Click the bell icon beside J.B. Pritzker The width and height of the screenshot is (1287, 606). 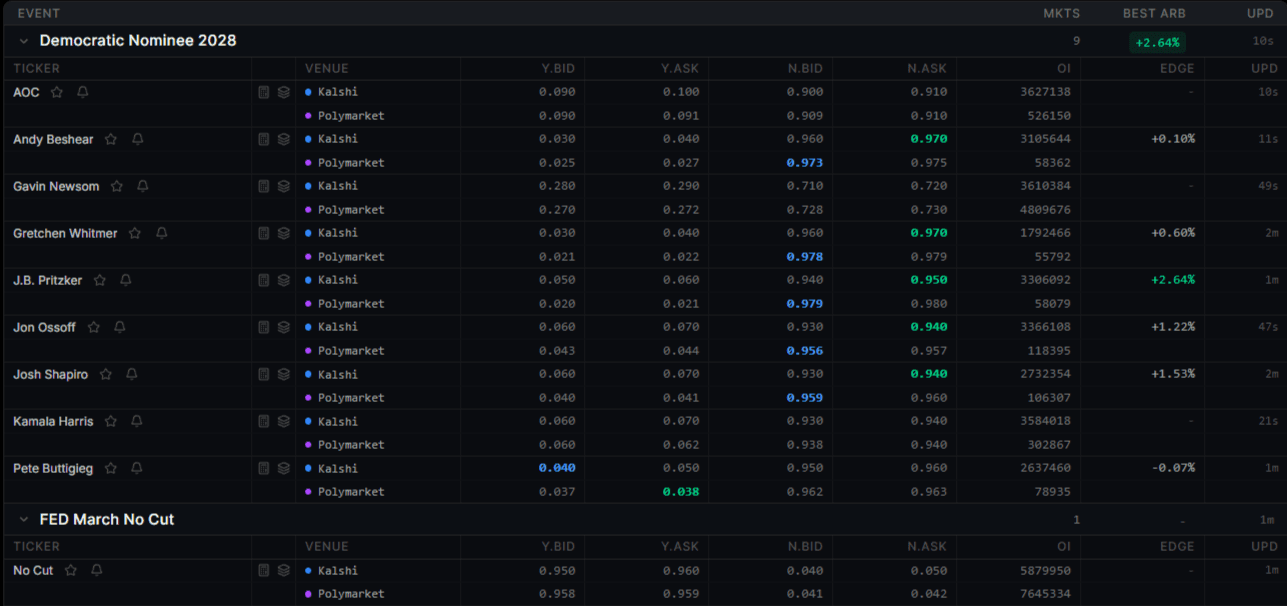pyautogui.click(x=126, y=280)
